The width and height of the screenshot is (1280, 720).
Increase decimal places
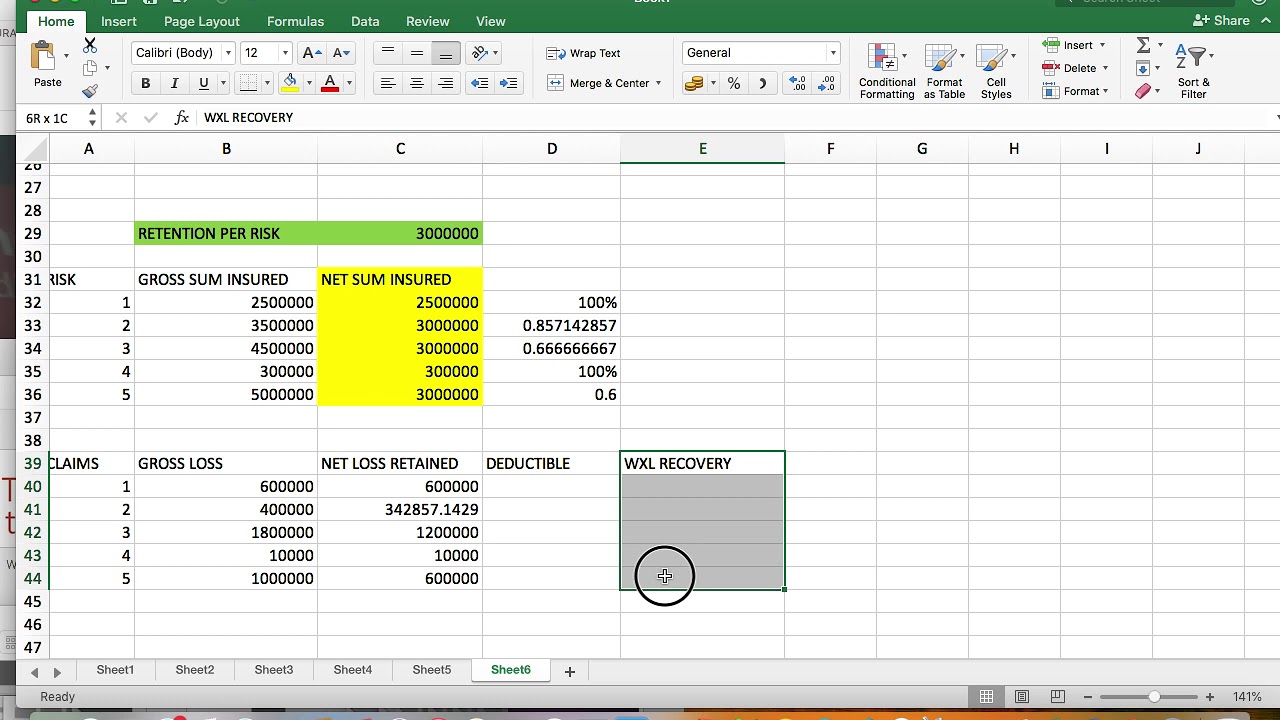[x=798, y=84]
